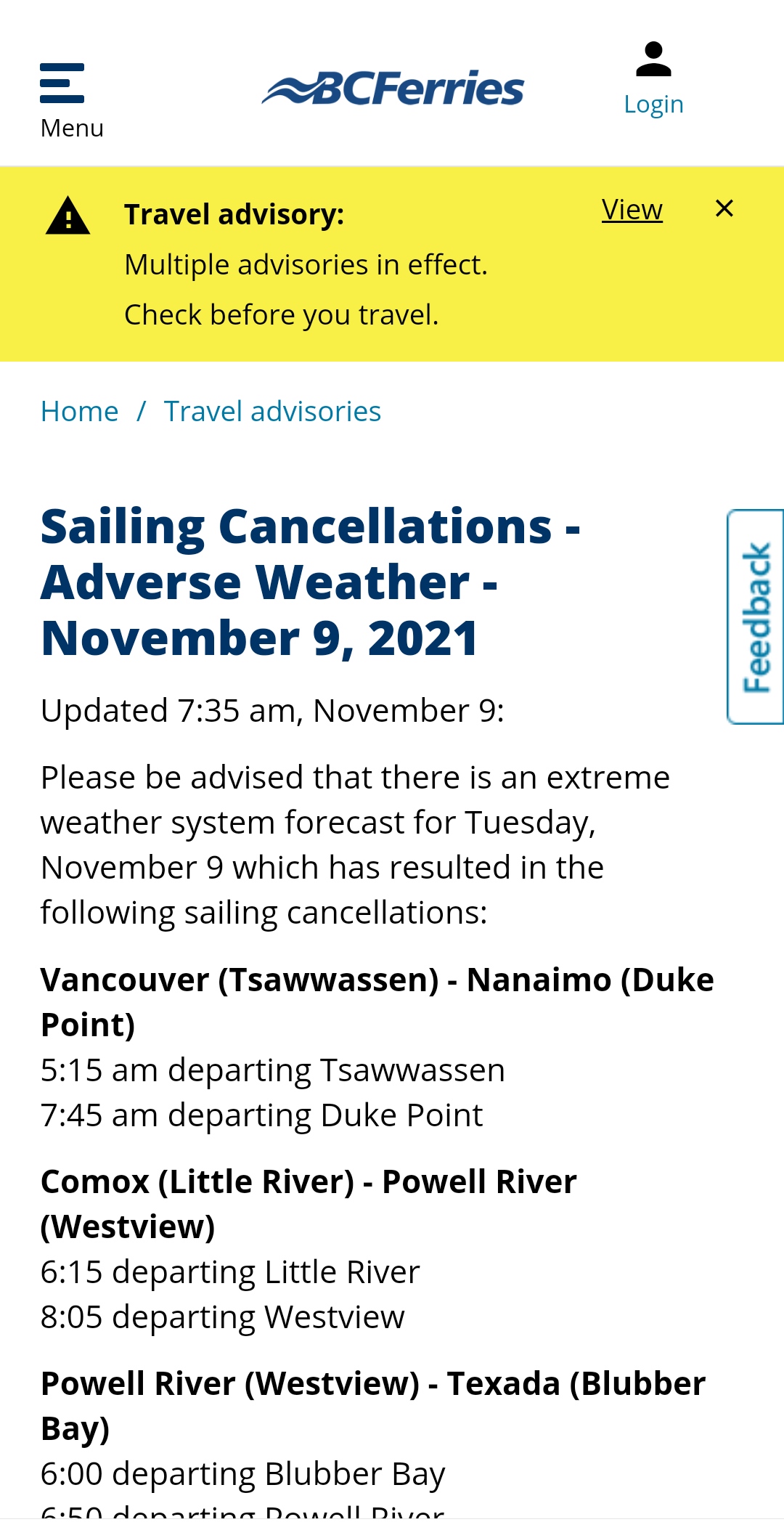
Task: Open the Feedback side tab
Action: 755,617
